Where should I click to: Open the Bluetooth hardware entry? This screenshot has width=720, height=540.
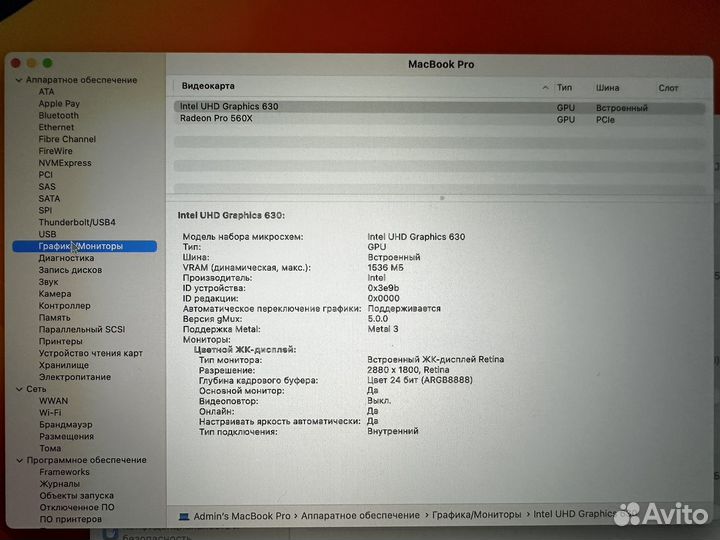pyautogui.click(x=58, y=115)
